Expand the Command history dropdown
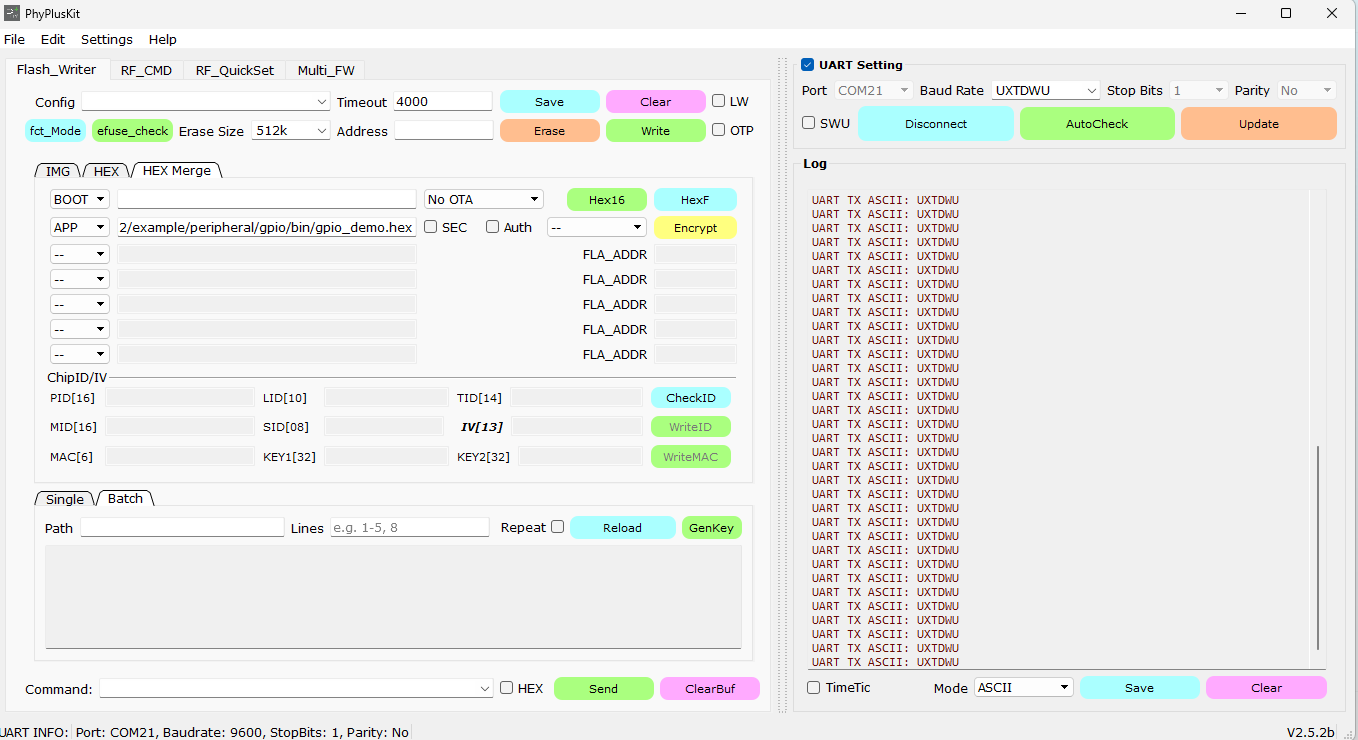1358x740 pixels. [x=296, y=688]
